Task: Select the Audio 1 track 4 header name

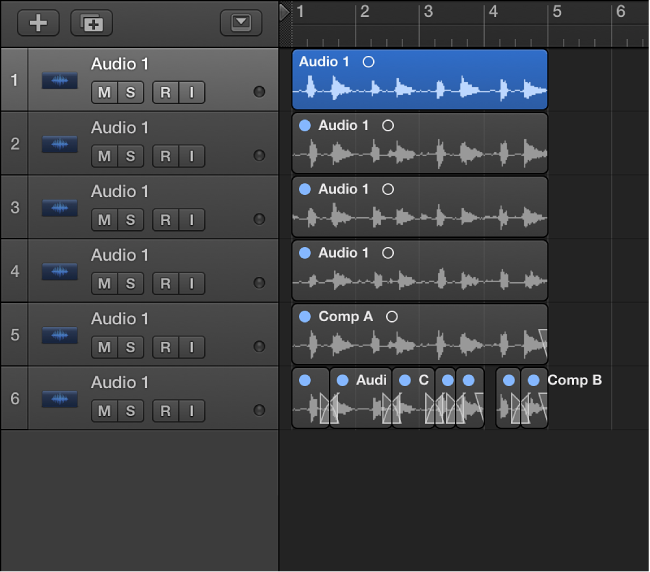Action: point(120,255)
